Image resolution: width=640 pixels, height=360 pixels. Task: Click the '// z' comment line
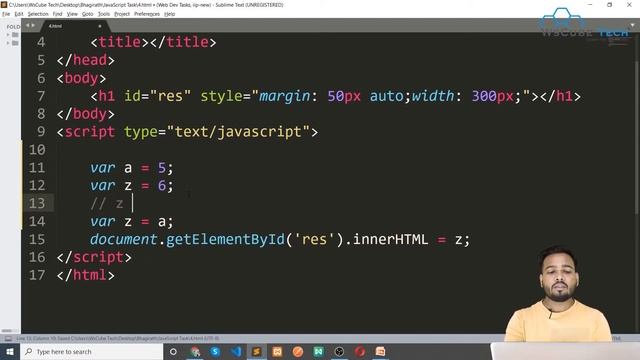(x=107, y=203)
